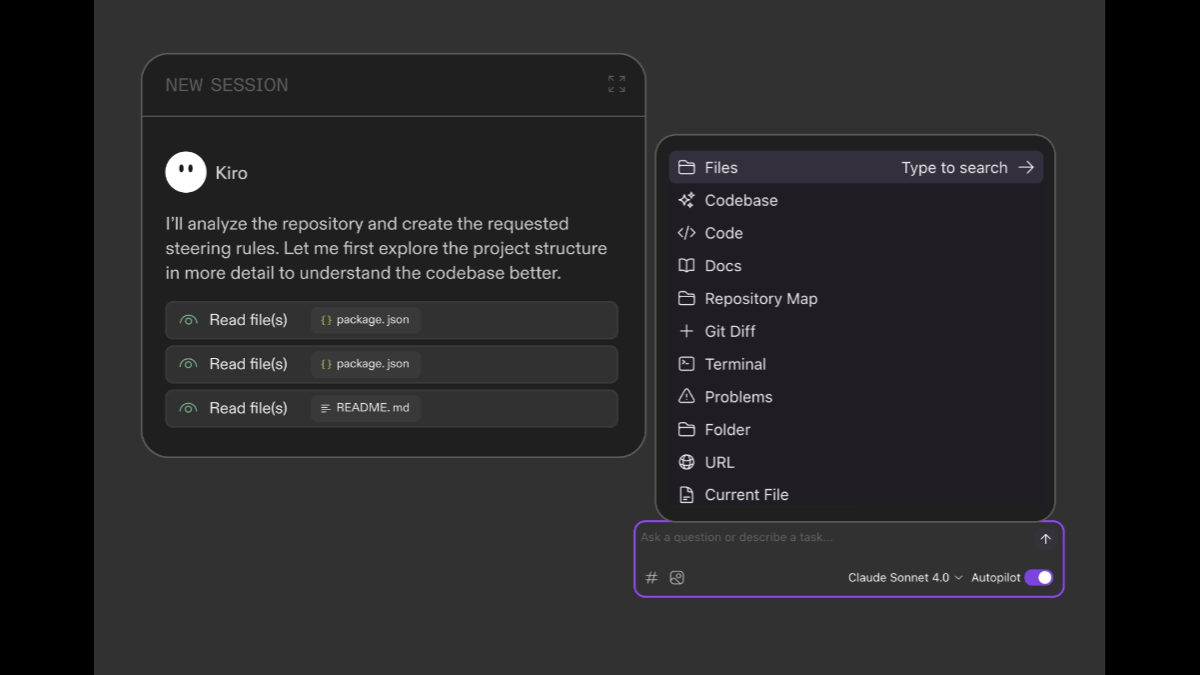Pick the URL globe option
1200x675 pixels.
click(x=718, y=462)
